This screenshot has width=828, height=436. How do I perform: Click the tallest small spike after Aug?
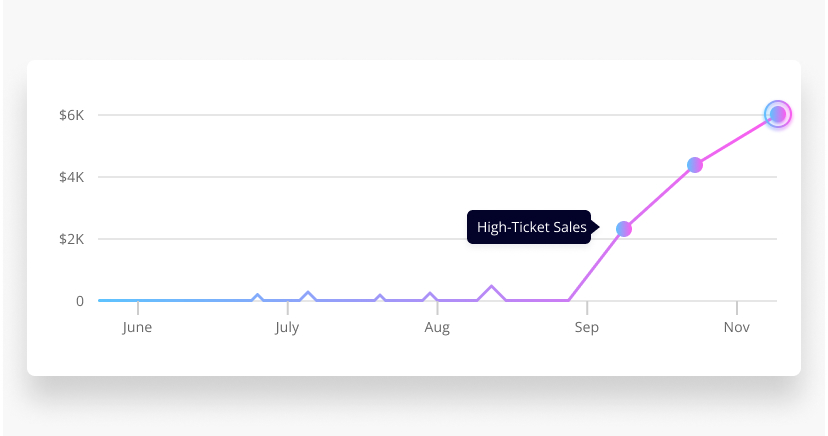(491, 288)
